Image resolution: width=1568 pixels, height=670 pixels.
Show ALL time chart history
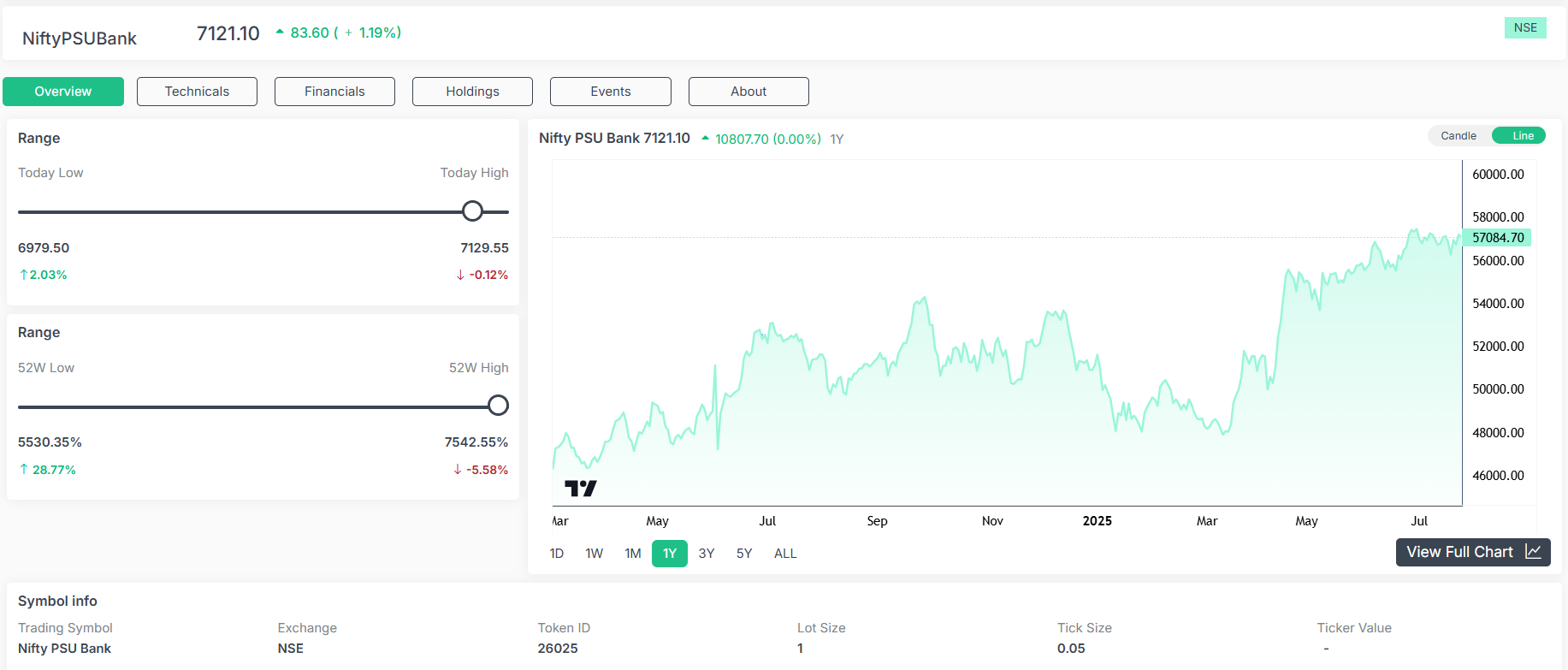pos(784,554)
